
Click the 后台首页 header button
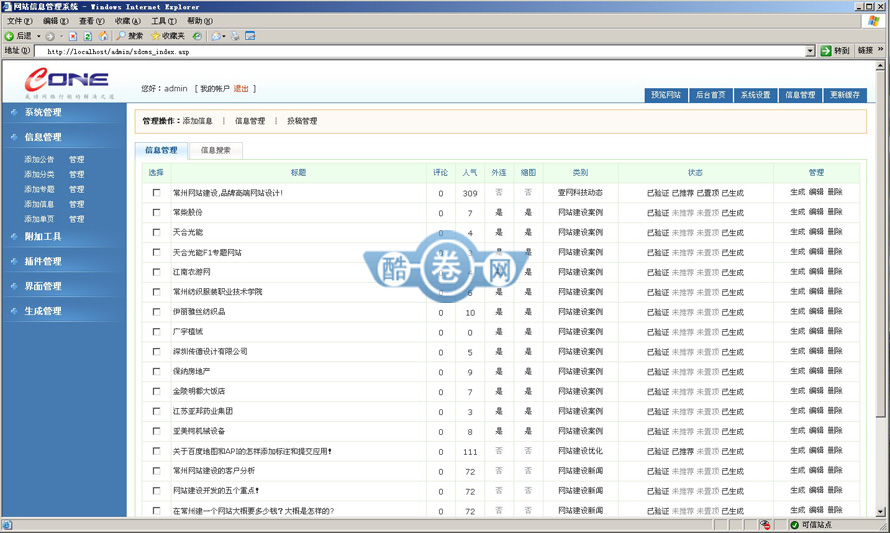[x=711, y=95]
